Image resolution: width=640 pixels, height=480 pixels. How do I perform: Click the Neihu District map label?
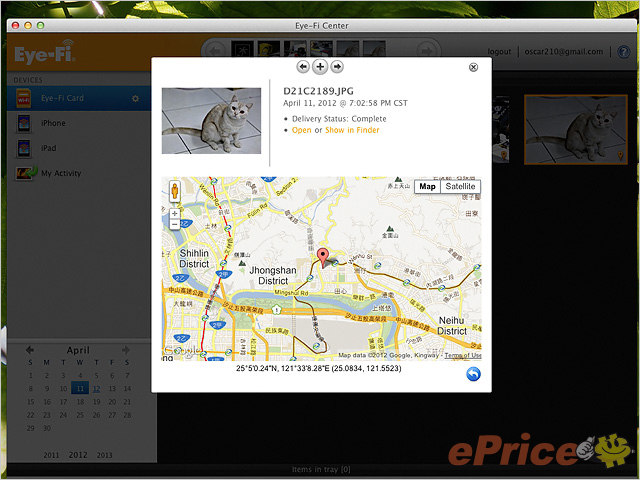coord(451,326)
